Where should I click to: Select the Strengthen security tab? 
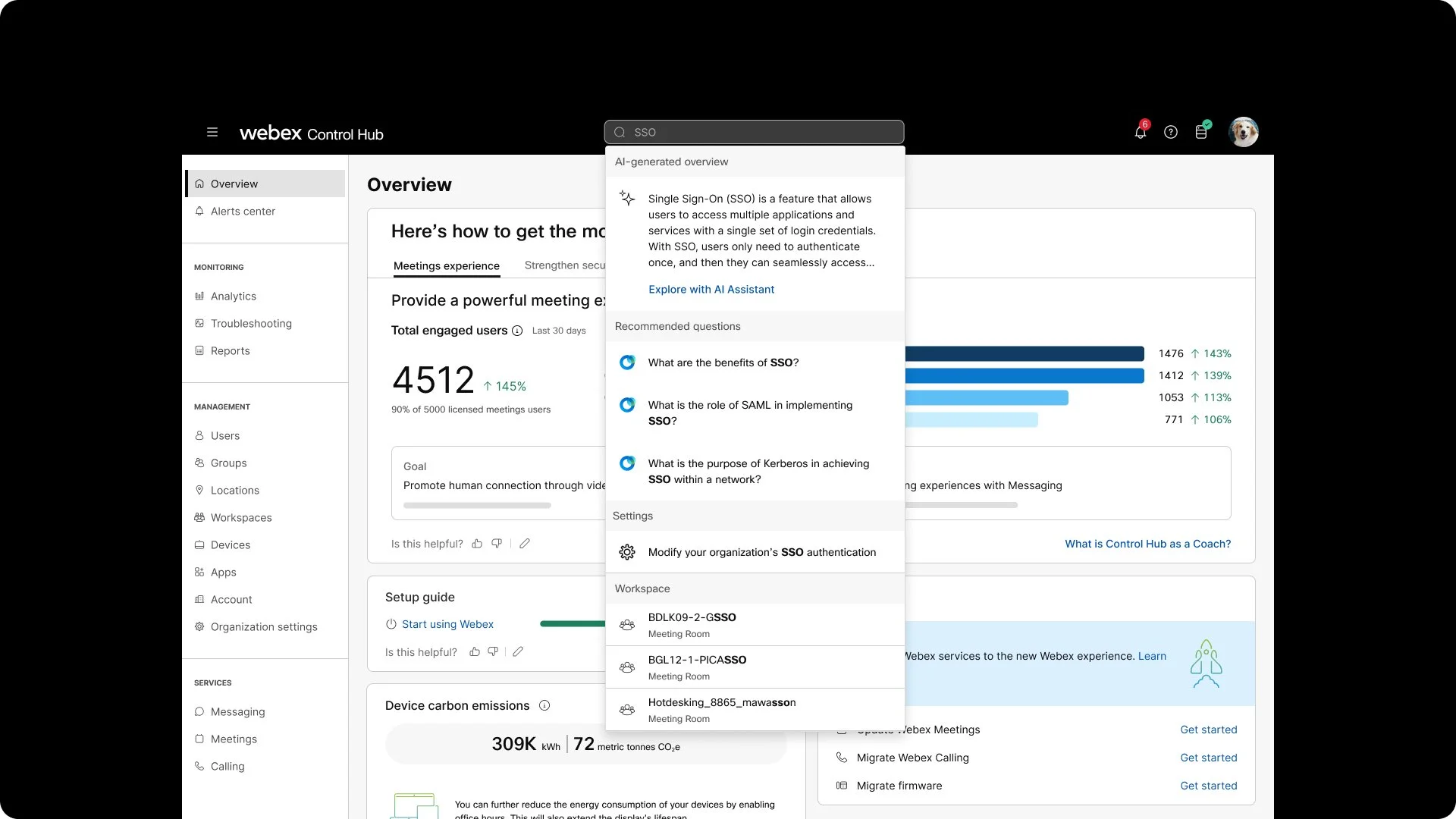point(565,265)
